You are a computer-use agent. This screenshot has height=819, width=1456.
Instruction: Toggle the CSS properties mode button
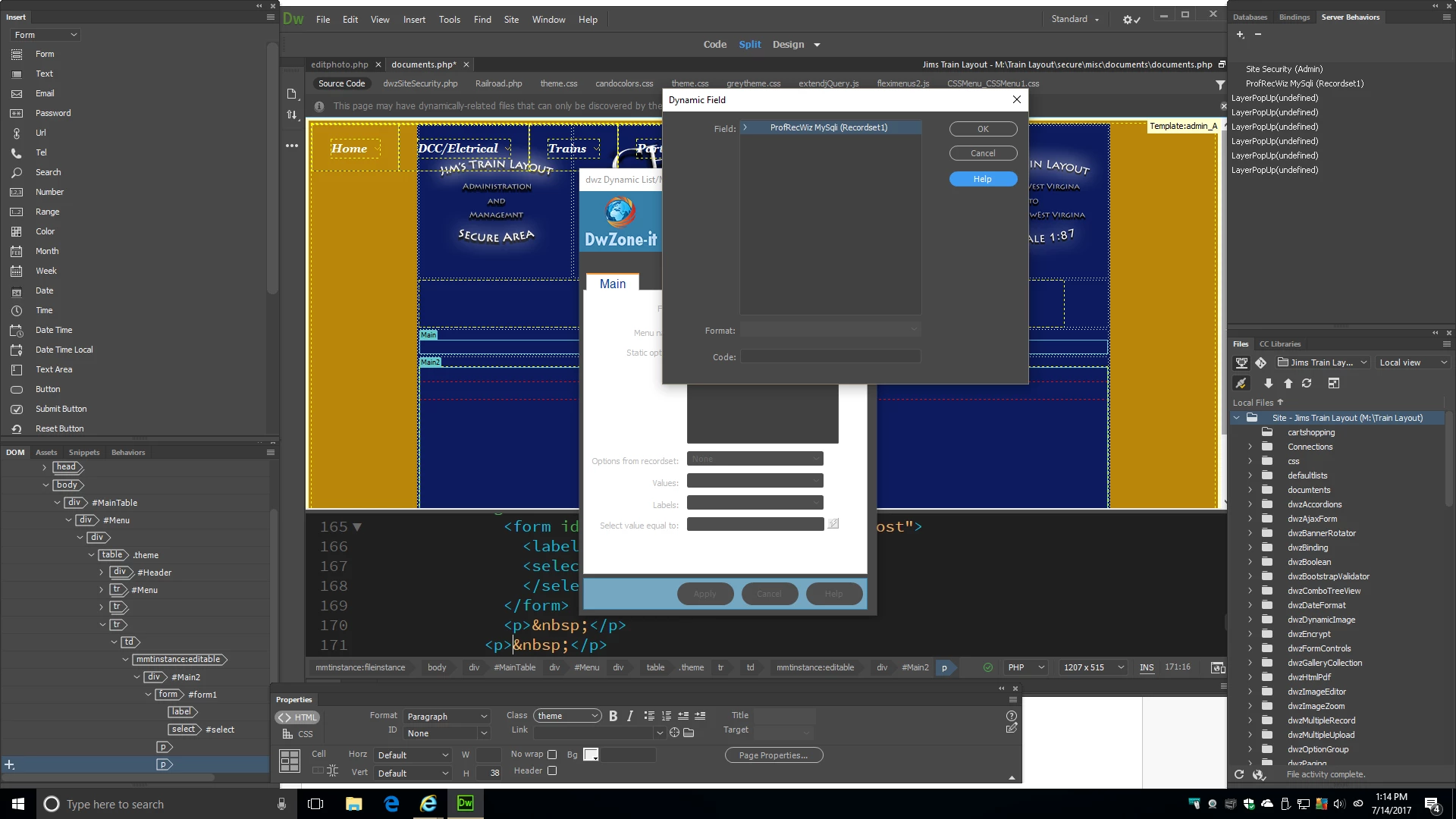(297, 734)
